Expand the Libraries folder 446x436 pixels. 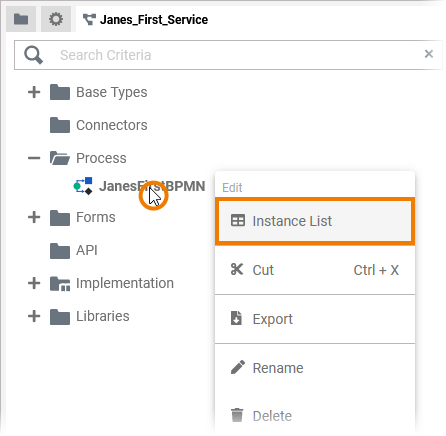34,316
